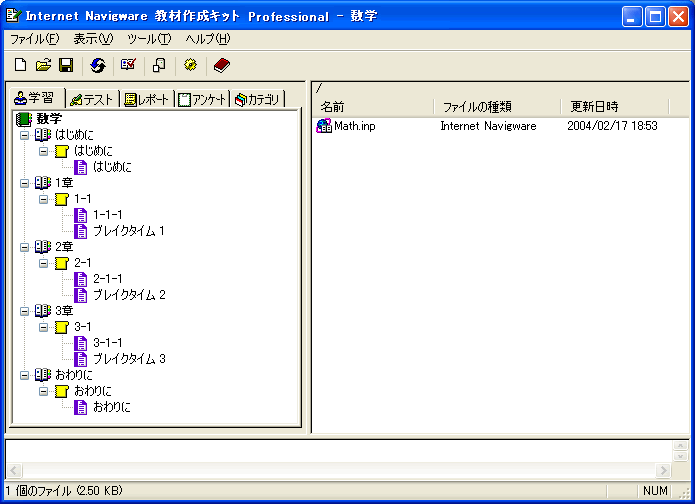
Task: Click the status bar file count text
Action: coord(64,491)
